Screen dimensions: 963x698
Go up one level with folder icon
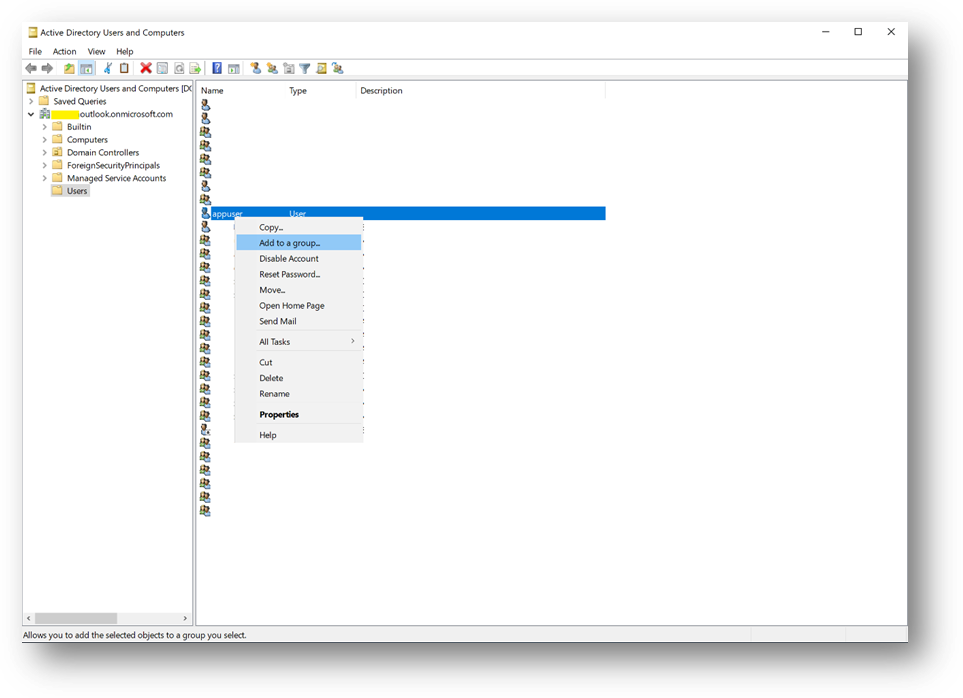69,68
